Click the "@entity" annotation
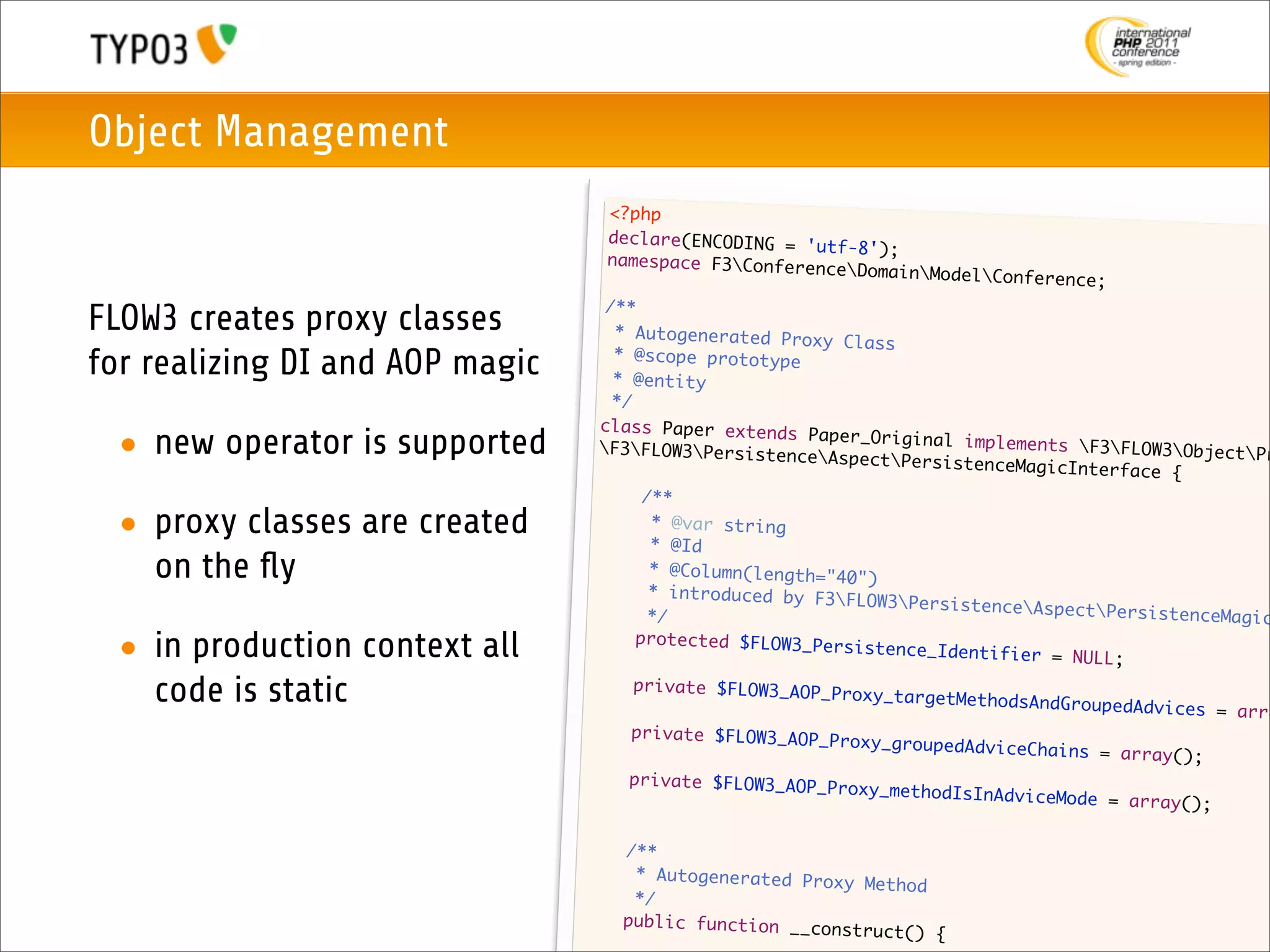 (669, 381)
